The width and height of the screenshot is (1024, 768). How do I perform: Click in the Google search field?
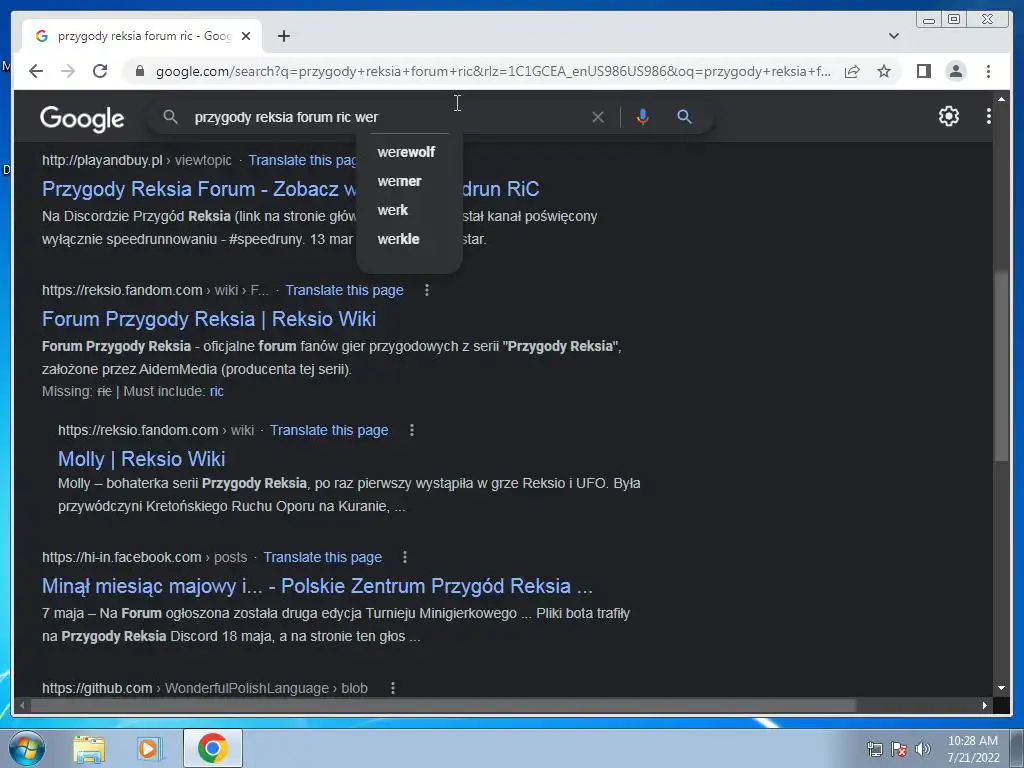385,117
